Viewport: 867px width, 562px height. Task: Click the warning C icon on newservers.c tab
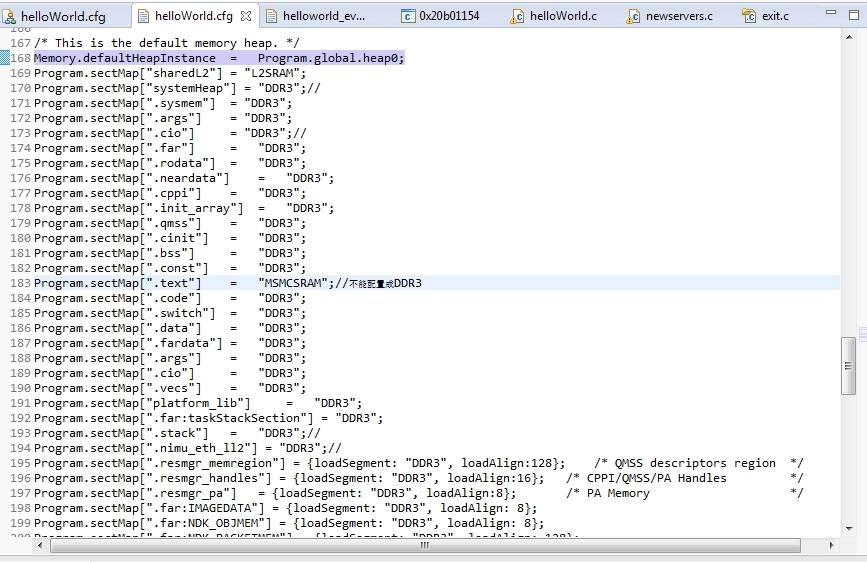(633, 17)
